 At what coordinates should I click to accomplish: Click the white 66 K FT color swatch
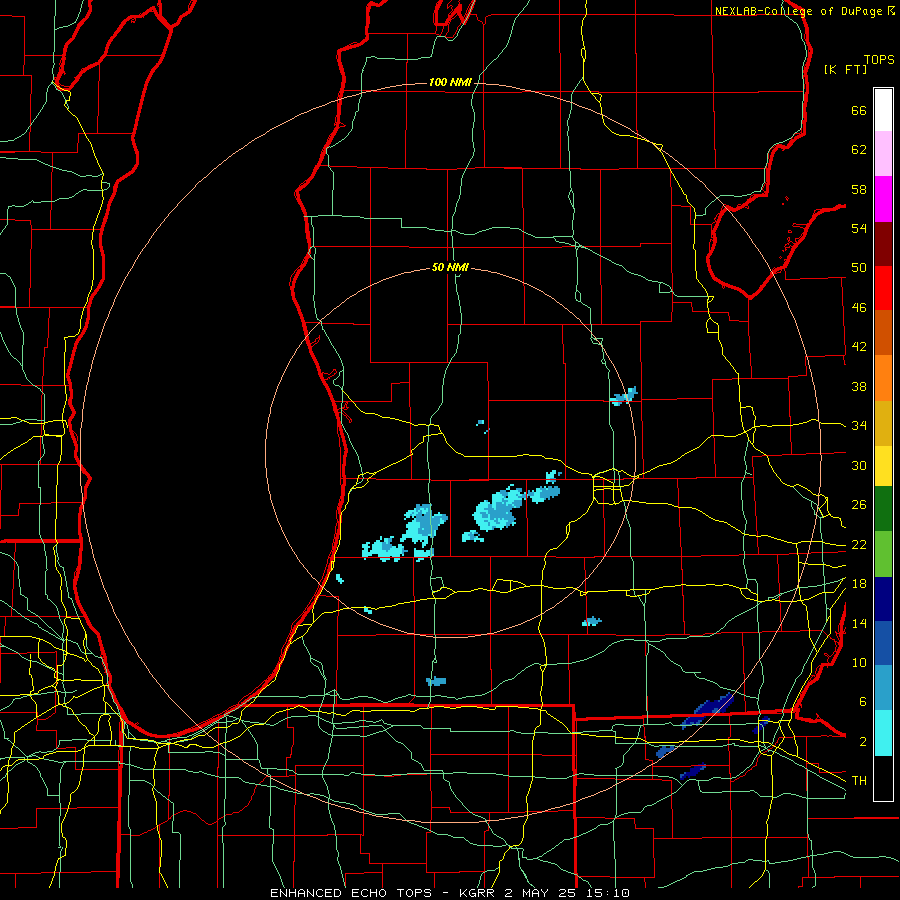coord(883,110)
